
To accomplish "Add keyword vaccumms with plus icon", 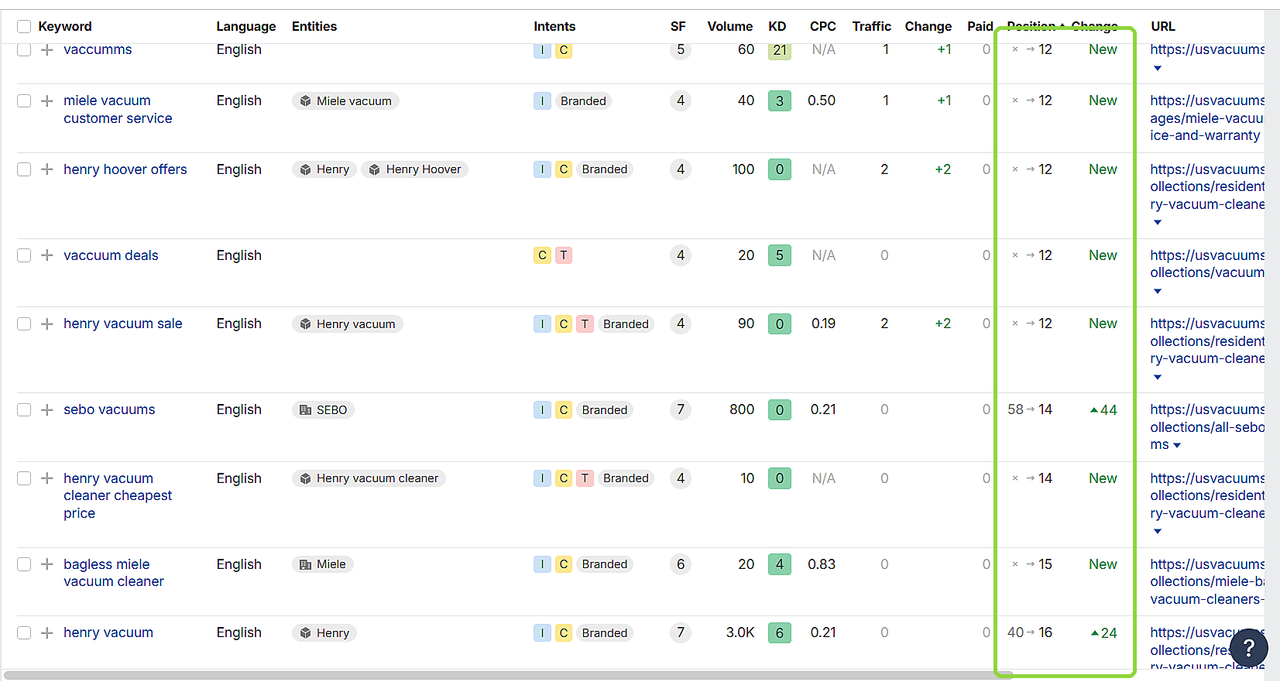I will click(x=47, y=50).
